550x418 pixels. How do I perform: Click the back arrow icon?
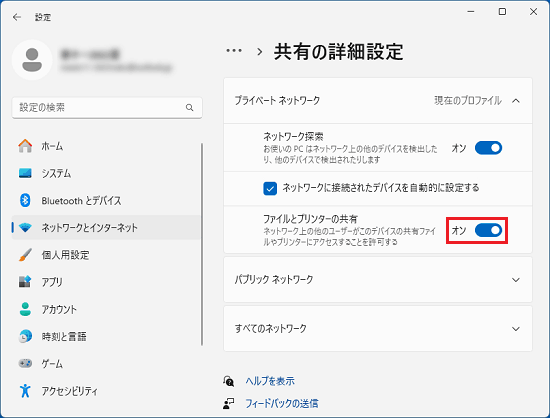16,17
